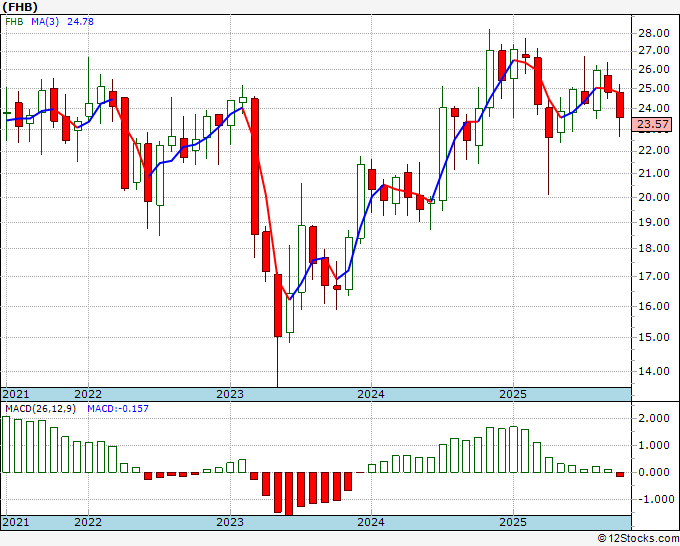The height and width of the screenshot is (546, 680).
Task: Click 2024 on the price chart timeline
Action: 371,394
